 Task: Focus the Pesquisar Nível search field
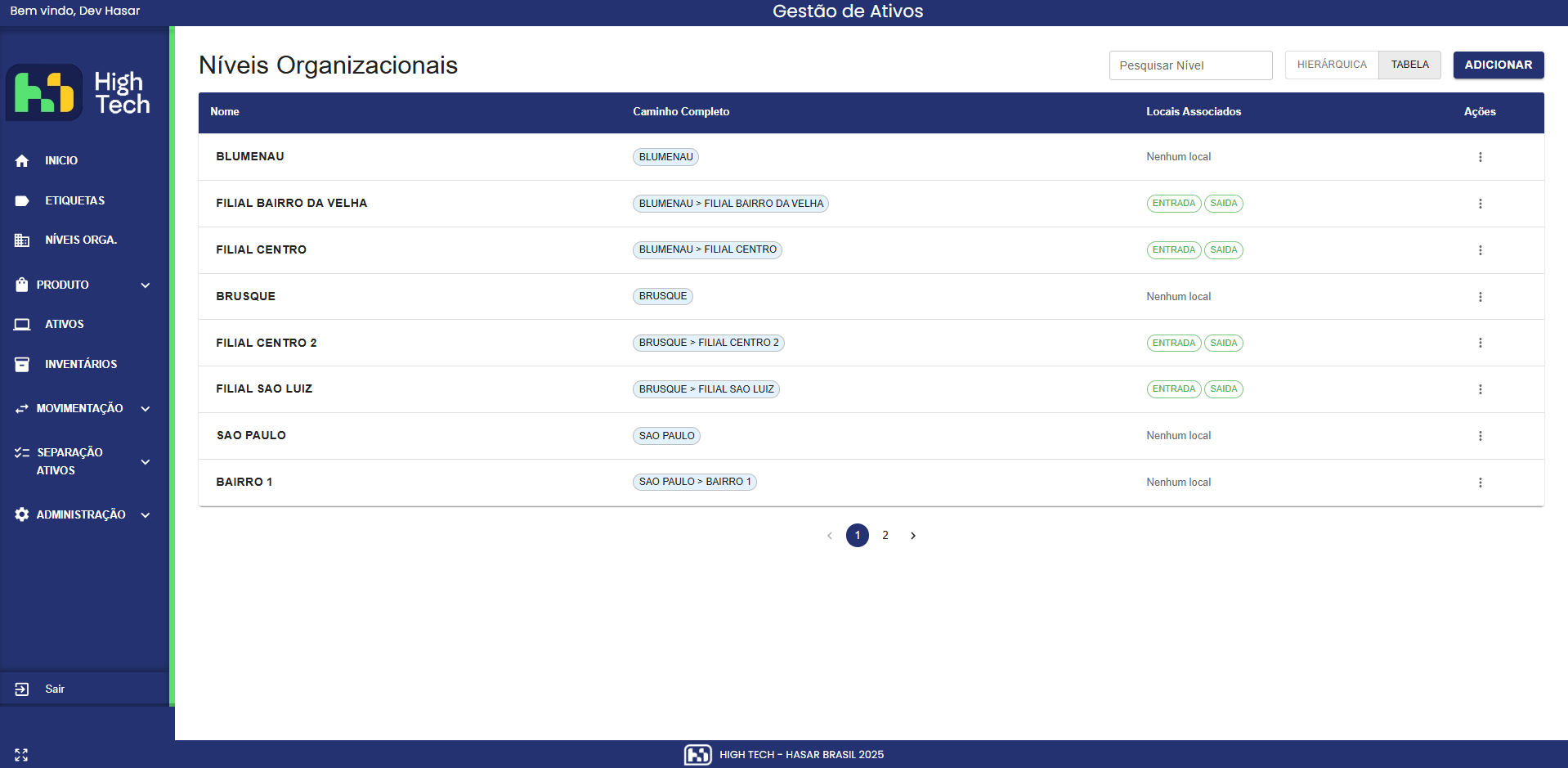point(1190,65)
